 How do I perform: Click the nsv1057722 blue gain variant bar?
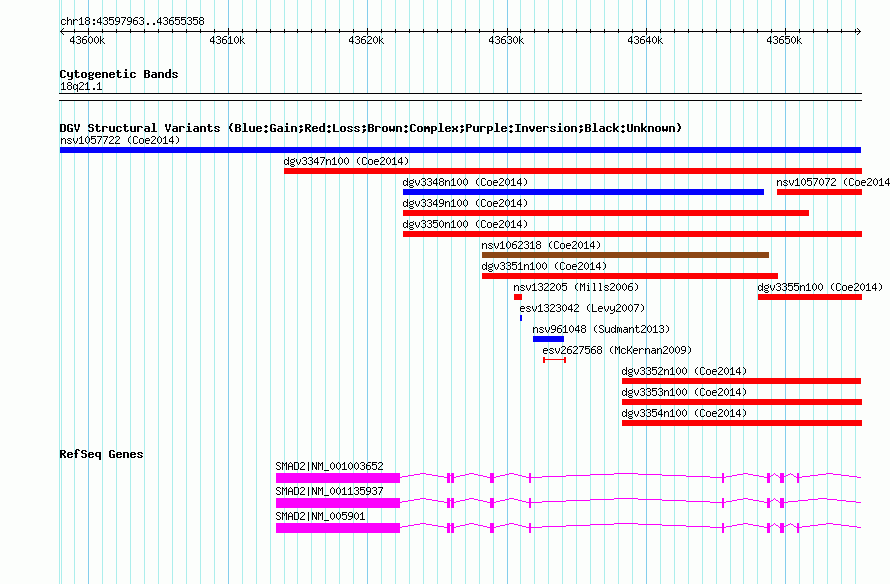click(460, 150)
